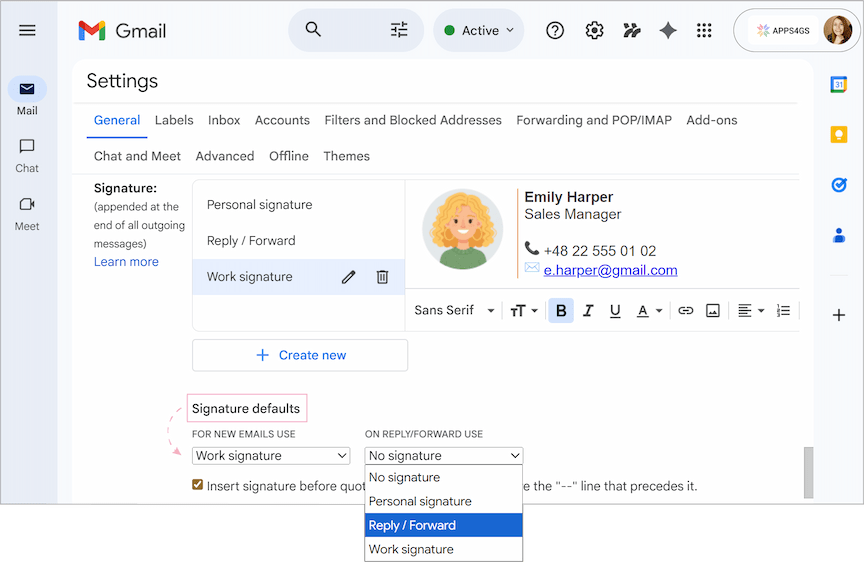
Task: Choose Reply / Forward from dropdown list
Action: [443, 525]
